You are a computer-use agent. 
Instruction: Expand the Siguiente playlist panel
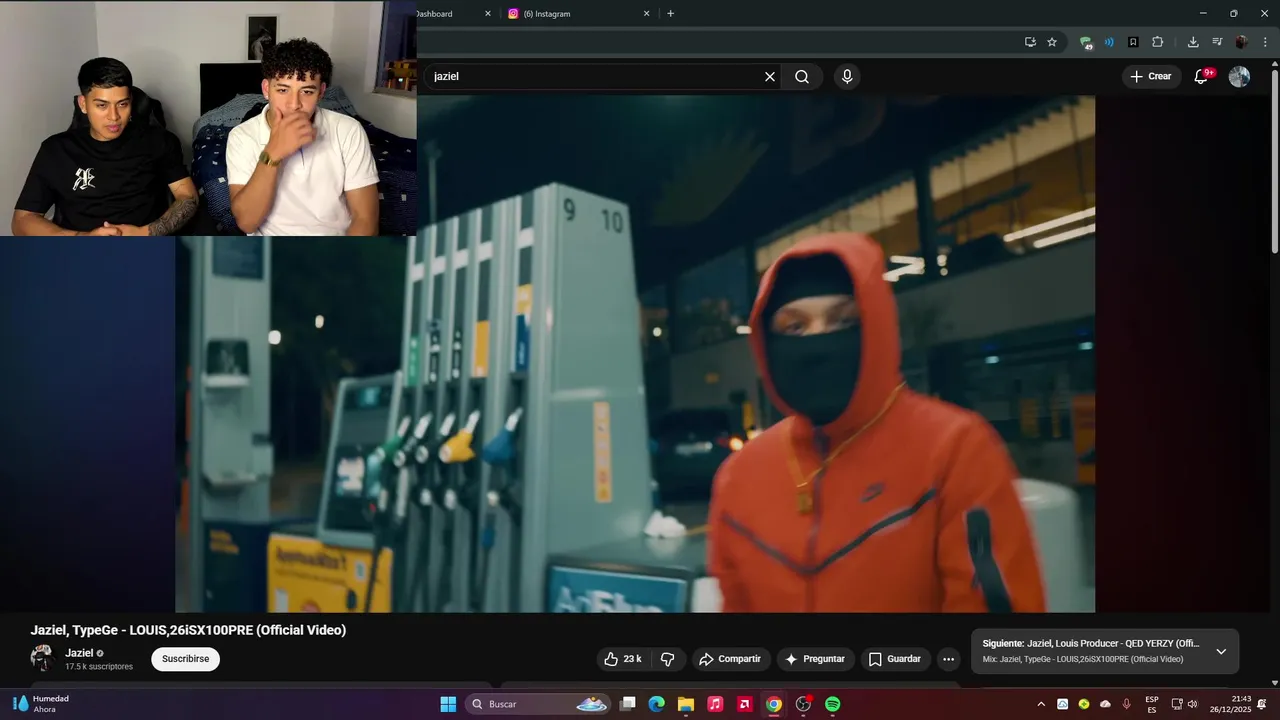(x=1221, y=651)
